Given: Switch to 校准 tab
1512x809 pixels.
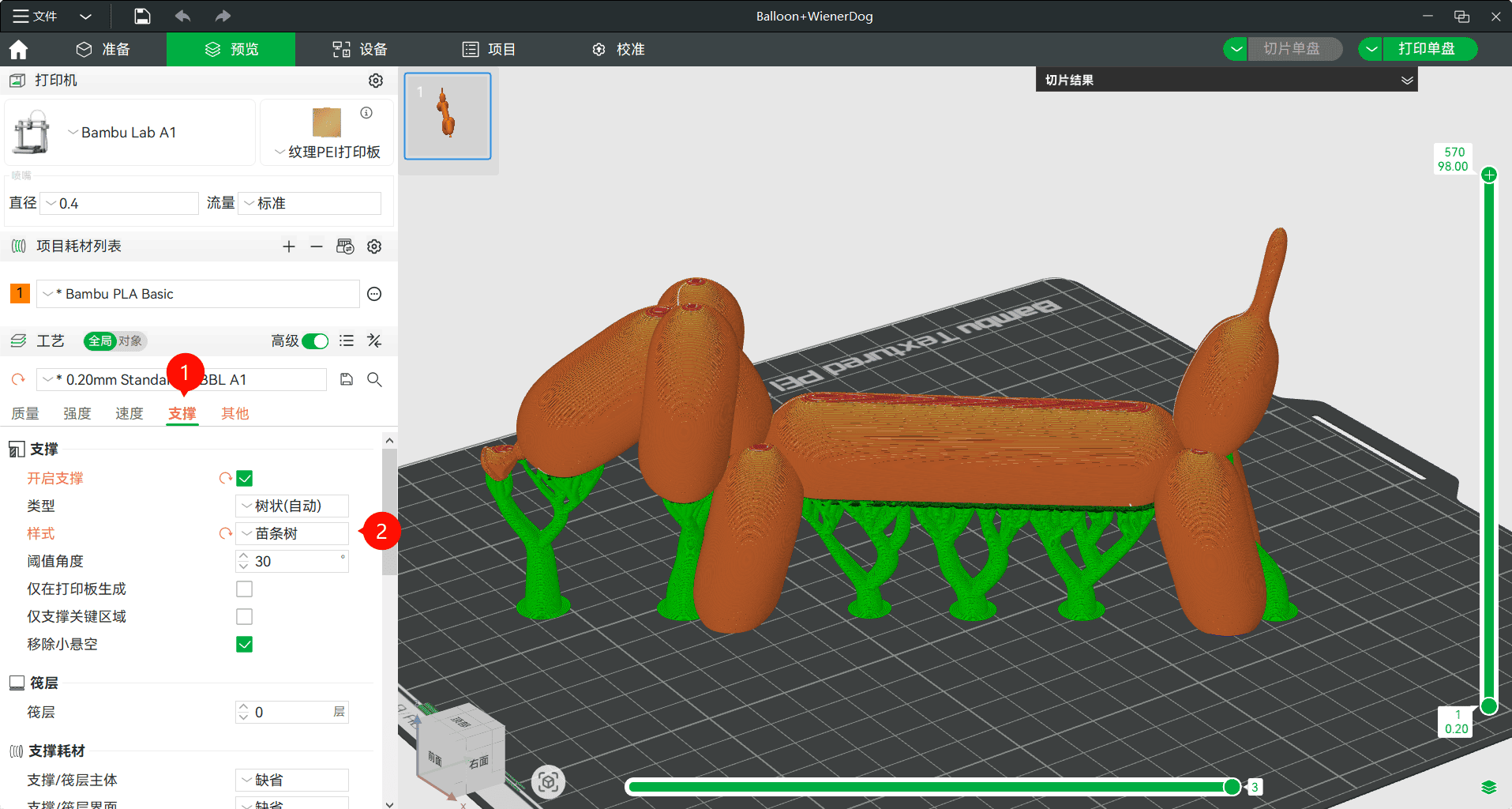Looking at the screenshot, I should 618,49.
